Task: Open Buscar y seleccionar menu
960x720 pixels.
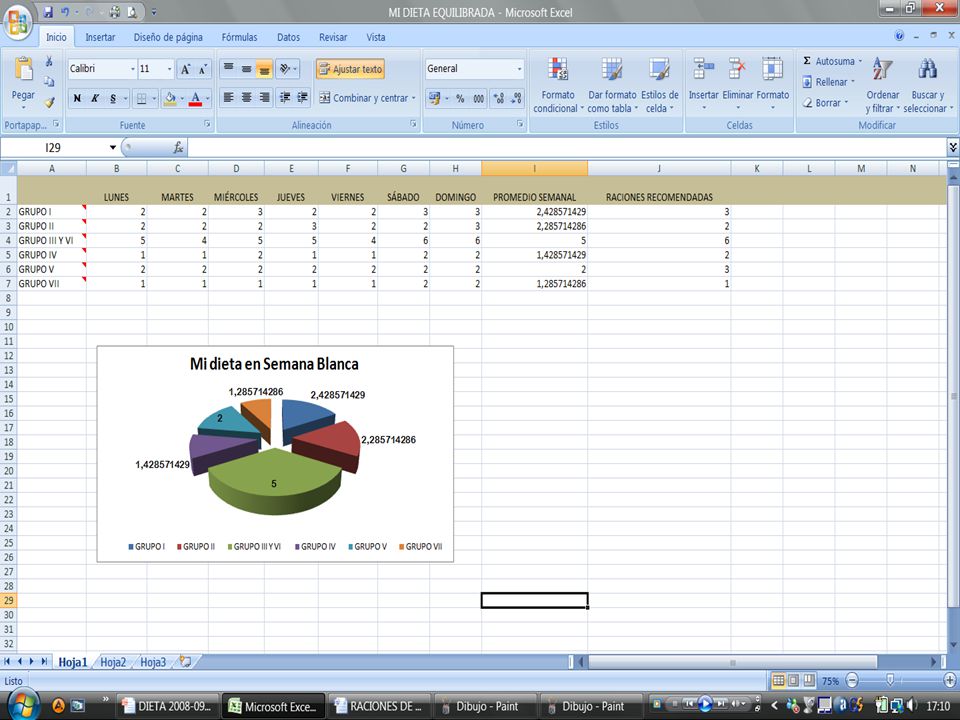Action: point(928,84)
